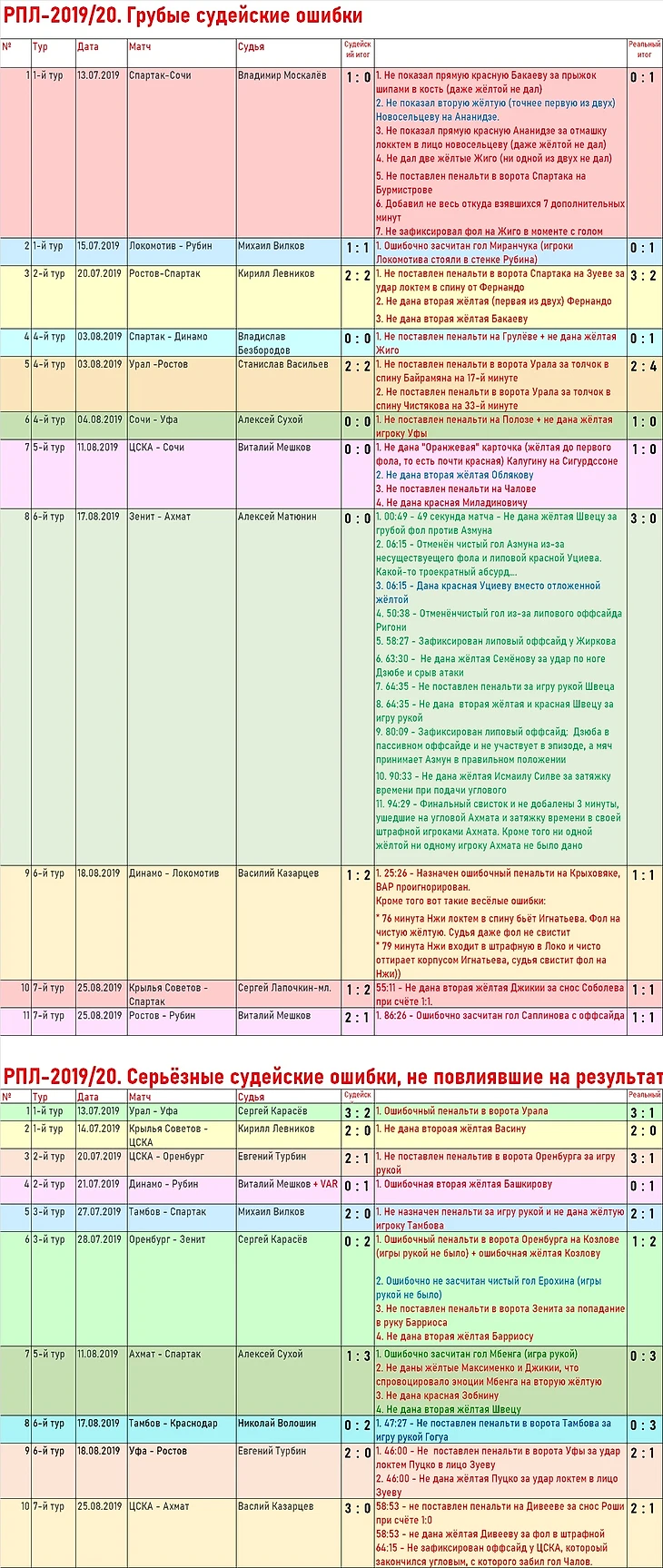Select the 'Ростов-Спартак' match cell

[181, 297]
